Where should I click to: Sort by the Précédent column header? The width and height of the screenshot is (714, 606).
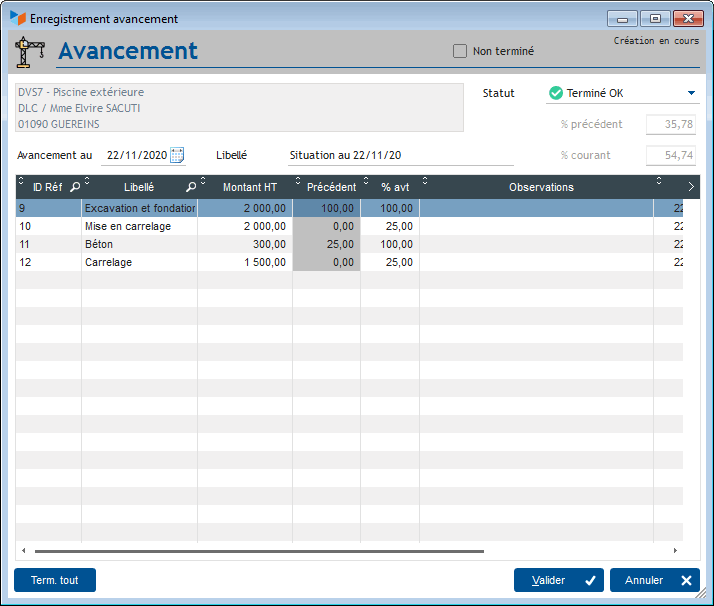point(330,187)
